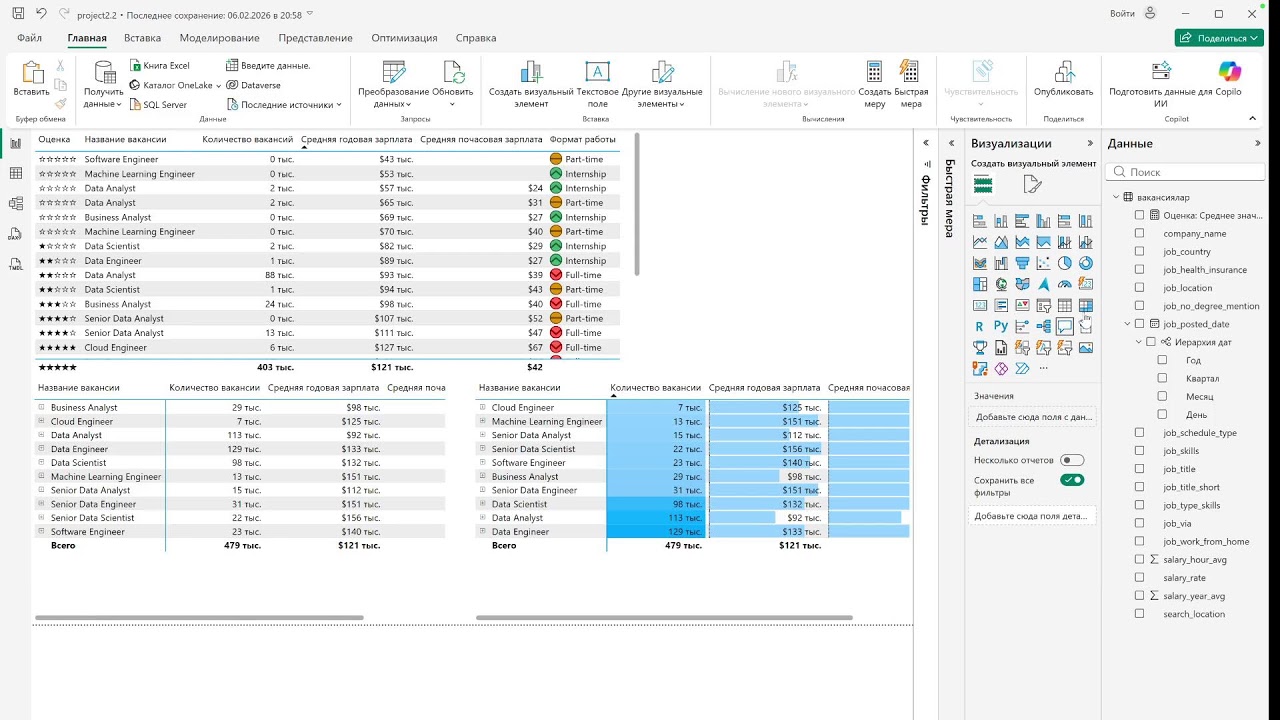
Task: Click the Text box button in the ribbon
Action: click(x=597, y=85)
